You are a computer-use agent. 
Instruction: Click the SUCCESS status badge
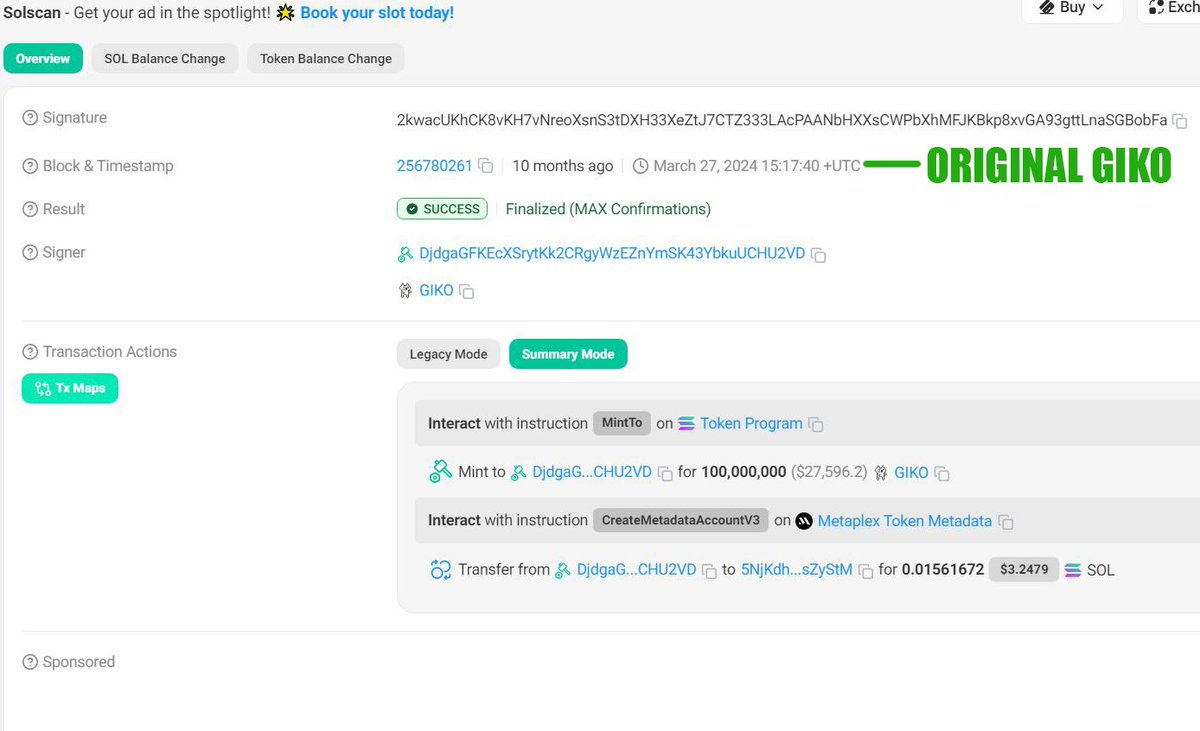443,209
